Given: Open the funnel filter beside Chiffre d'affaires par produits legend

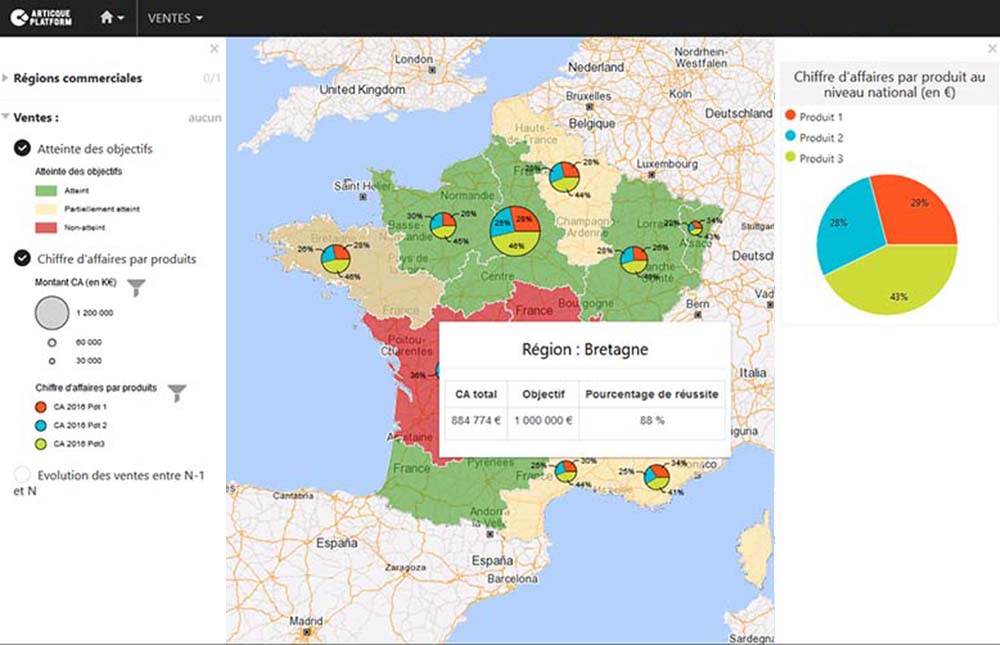Looking at the screenshot, I should [177, 392].
